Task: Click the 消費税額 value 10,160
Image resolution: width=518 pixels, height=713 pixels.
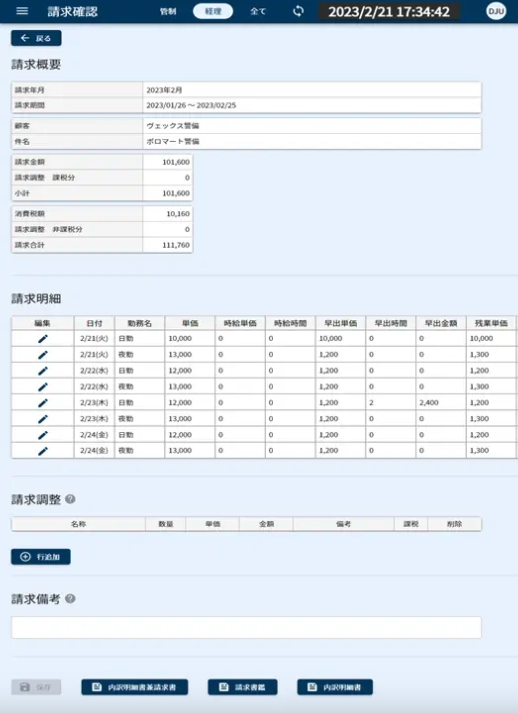Action: [167, 214]
